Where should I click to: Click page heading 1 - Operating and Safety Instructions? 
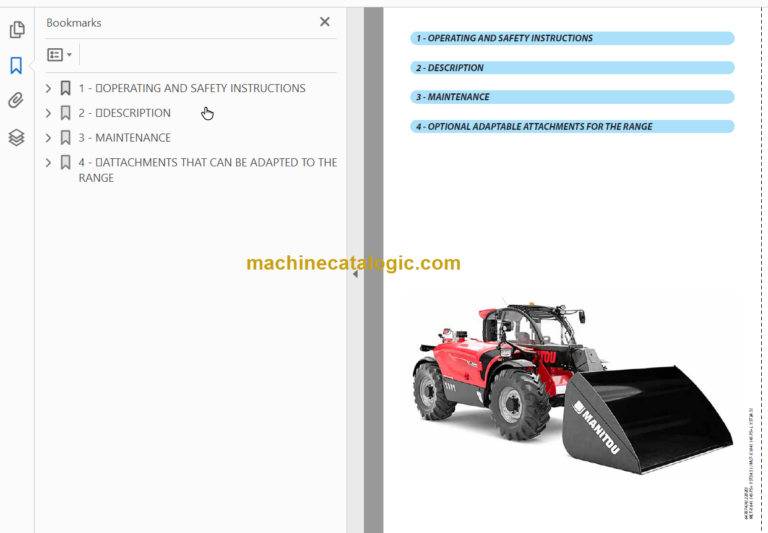tap(572, 38)
